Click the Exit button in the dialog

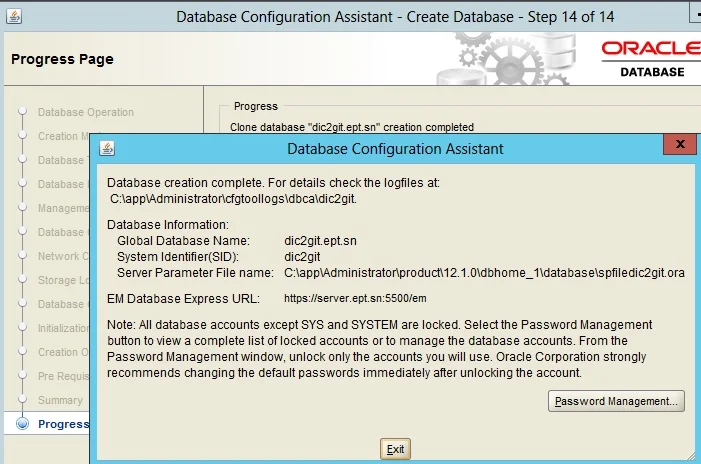coord(395,449)
